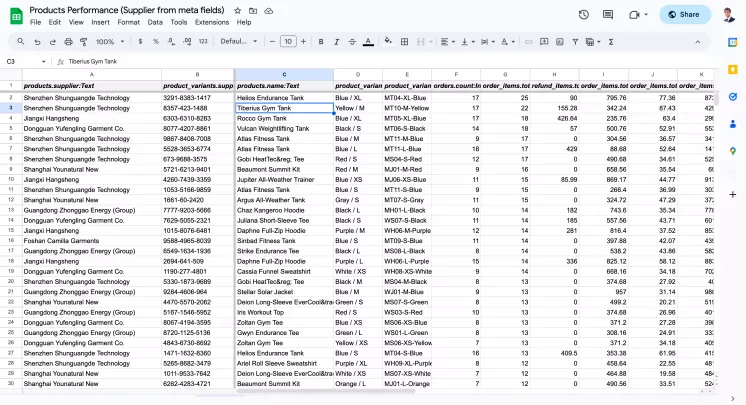Increase the font size
The image size is (746, 405).
point(304,42)
